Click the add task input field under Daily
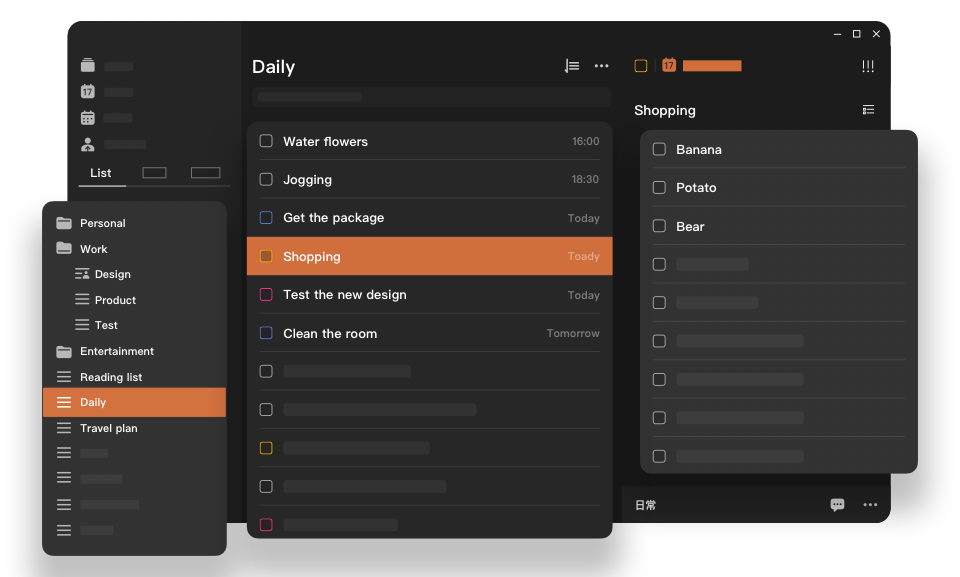Screen dimensions: 960x577 [430, 97]
